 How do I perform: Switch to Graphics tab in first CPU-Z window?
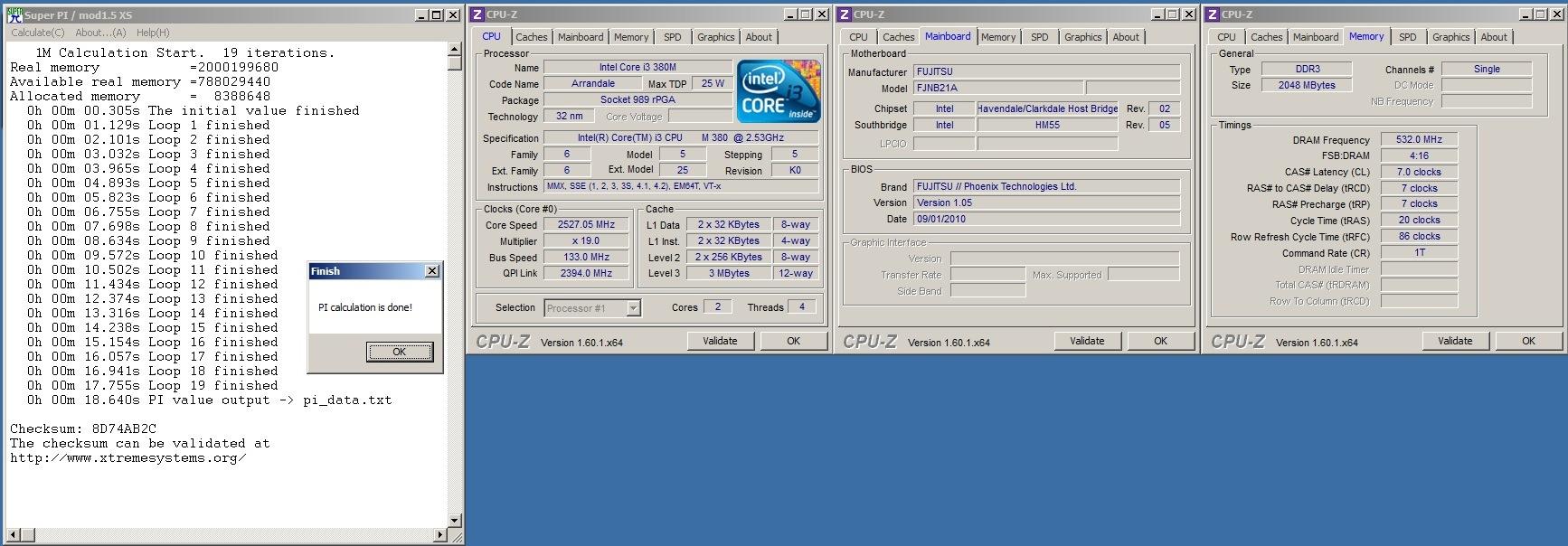(x=716, y=37)
